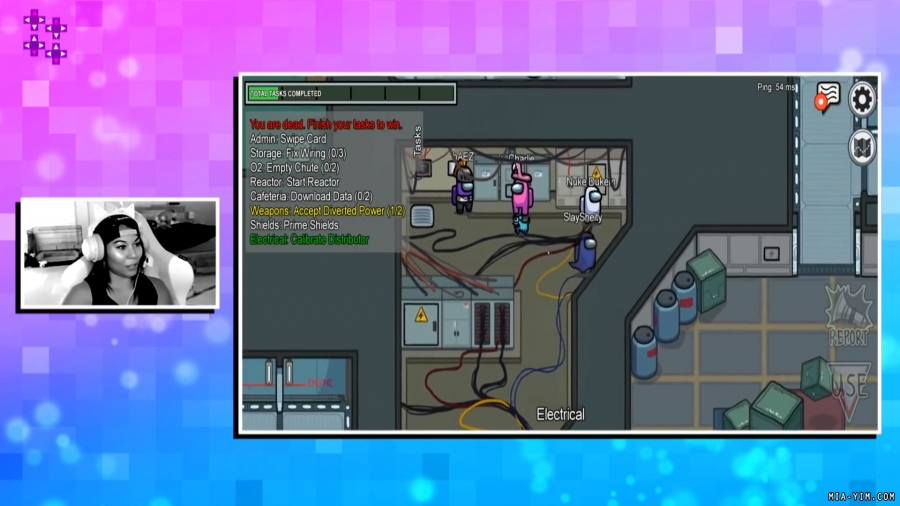Click the purple d-pad logo
This screenshot has width=900, height=506.
coord(45,36)
